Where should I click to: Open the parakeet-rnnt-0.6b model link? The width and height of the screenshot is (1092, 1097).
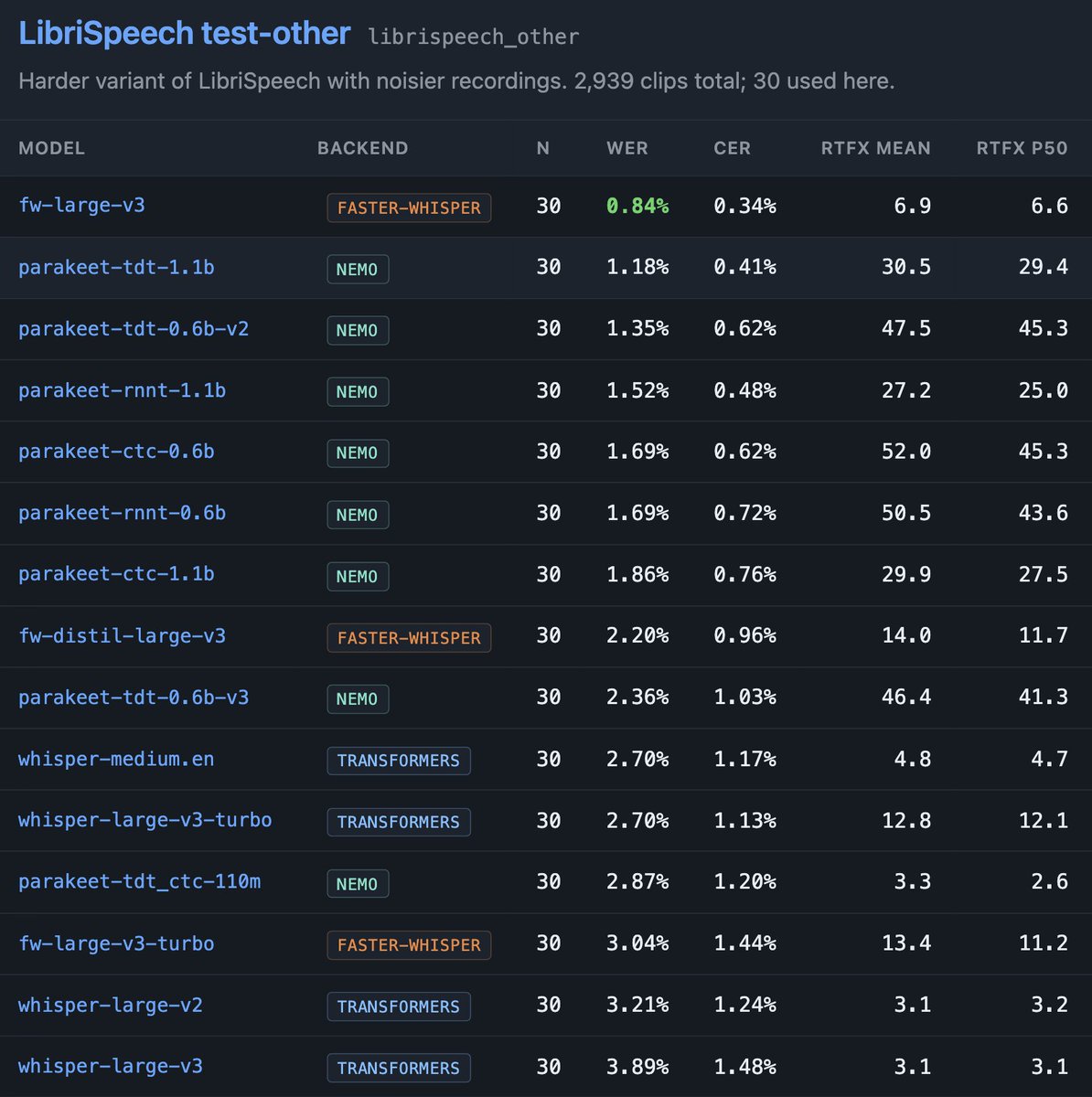coord(122,513)
